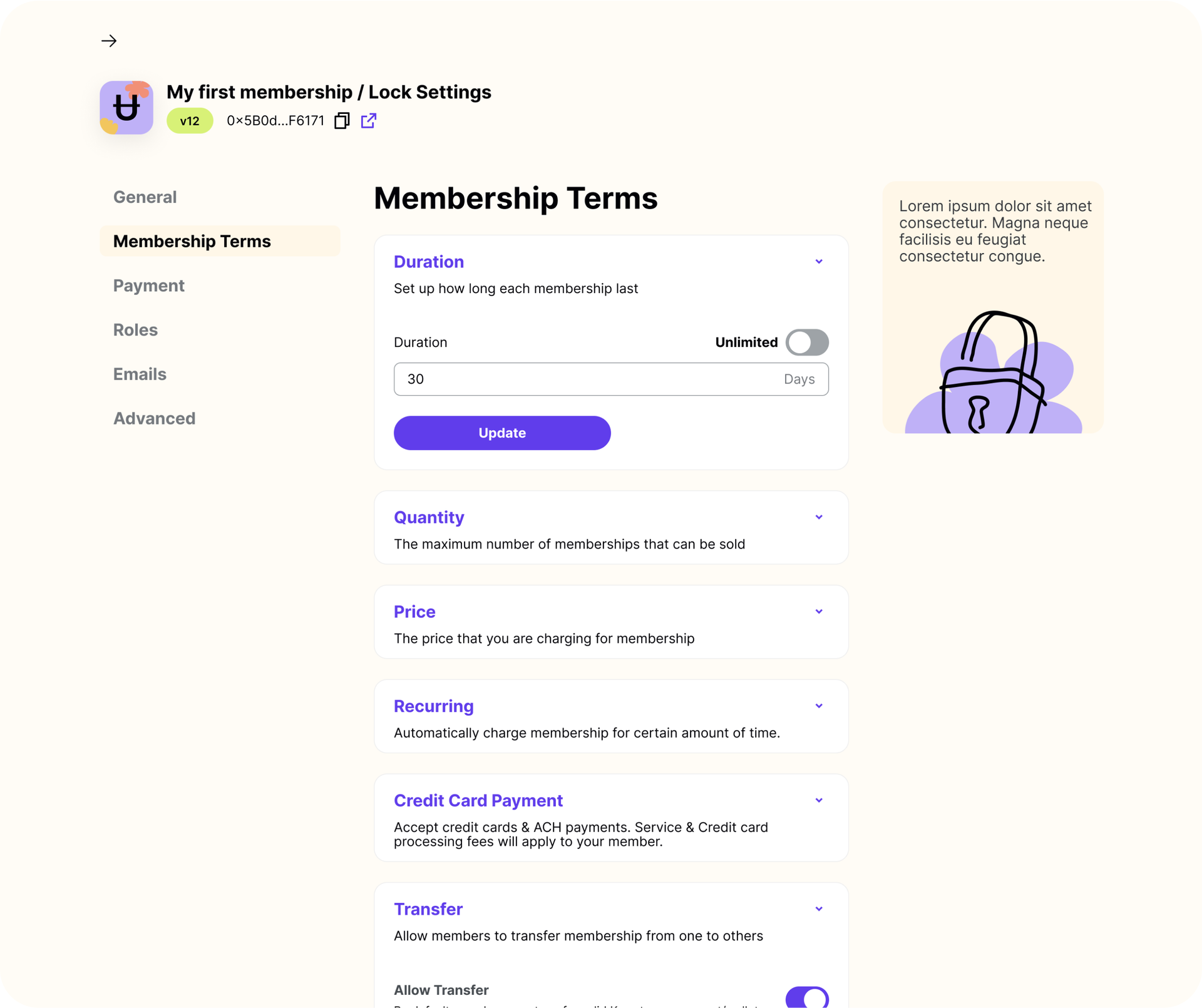Switch to the General settings tab
This screenshot has height=1008, width=1202.
(x=145, y=197)
